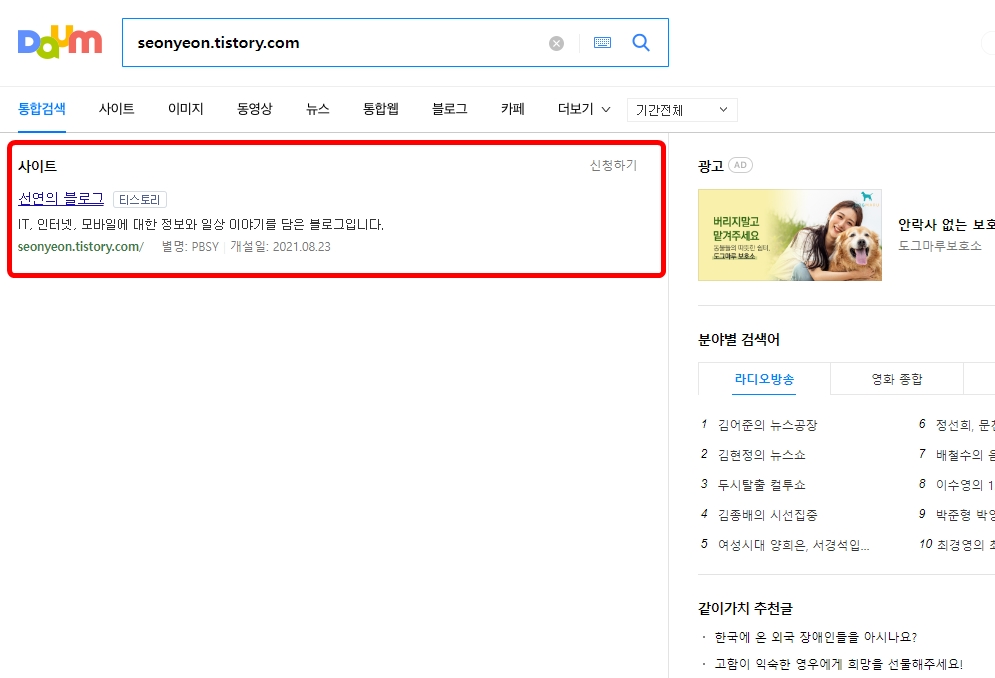Select the 영화 종합 category tab
Viewport: 995px width, 678px height.
tap(897, 379)
